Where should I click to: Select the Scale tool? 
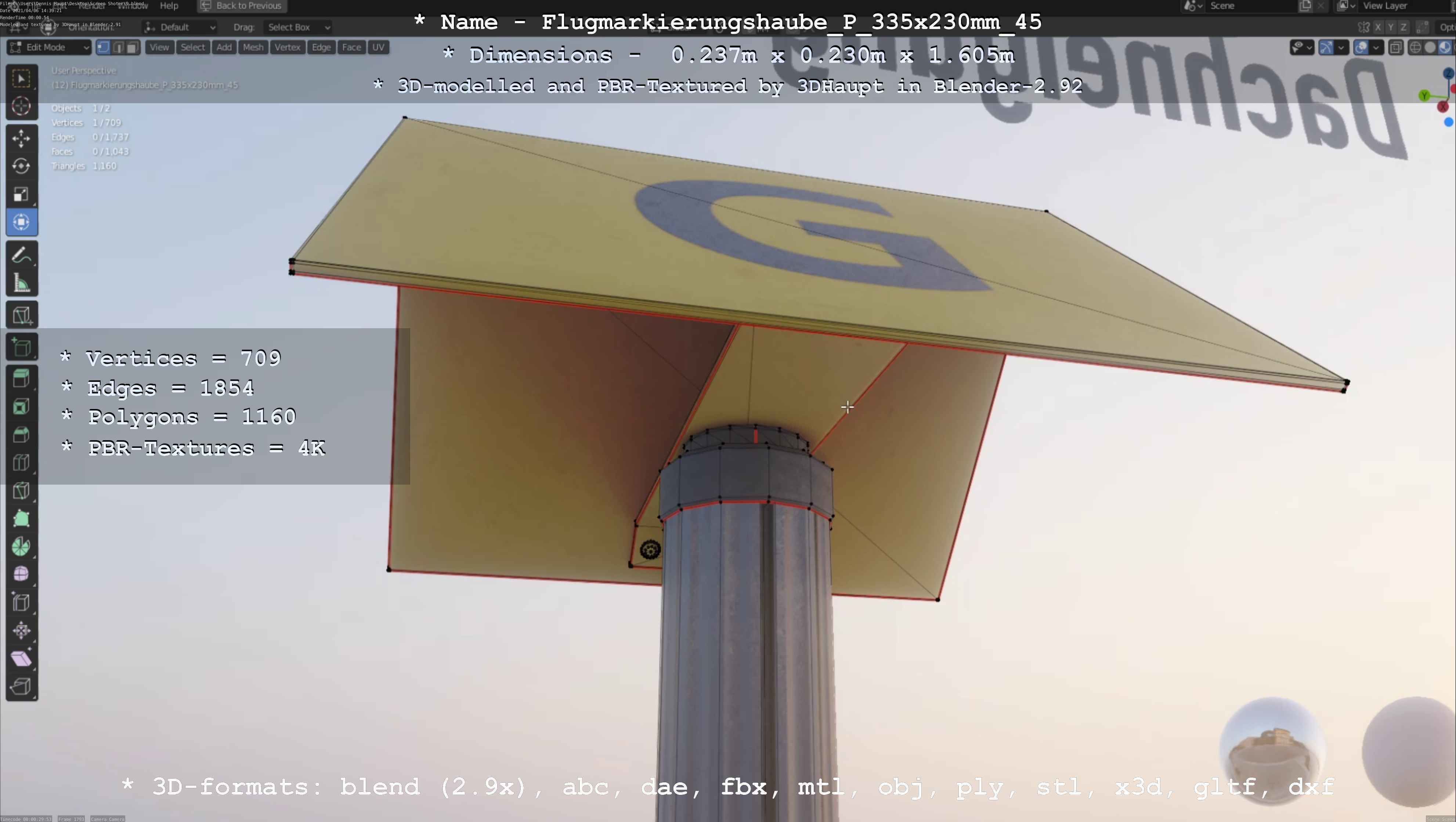coord(21,194)
